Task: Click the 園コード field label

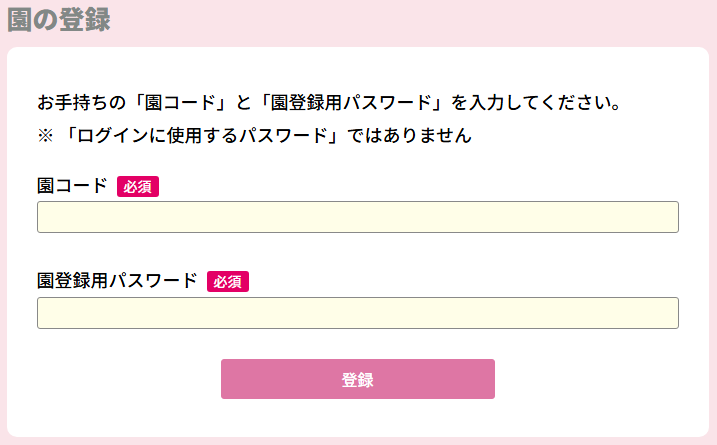Action: (x=72, y=186)
